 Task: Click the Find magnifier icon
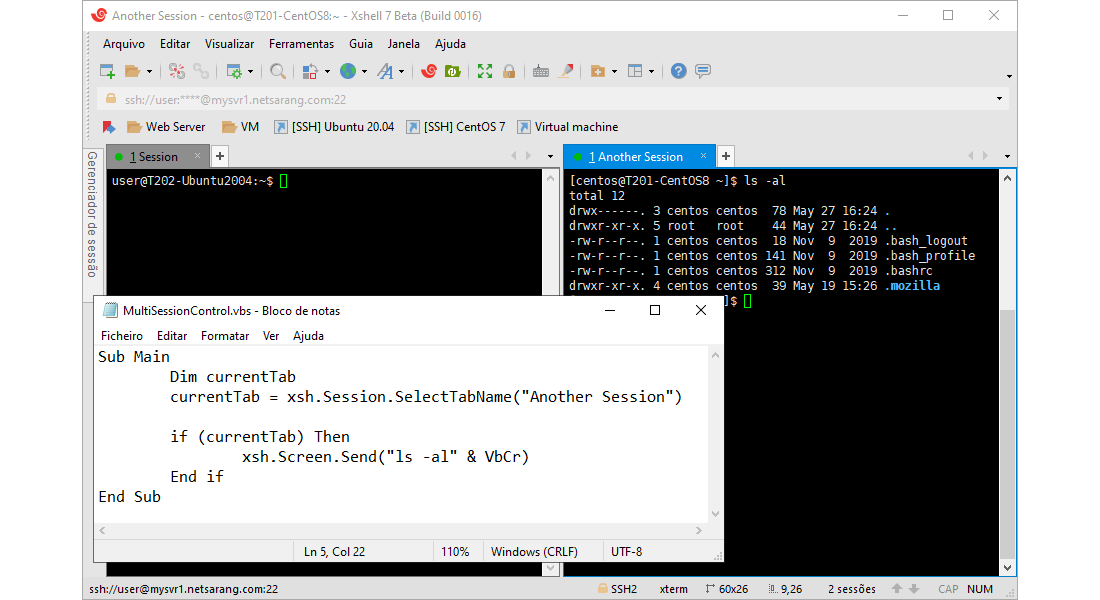click(x=278, y=71)
